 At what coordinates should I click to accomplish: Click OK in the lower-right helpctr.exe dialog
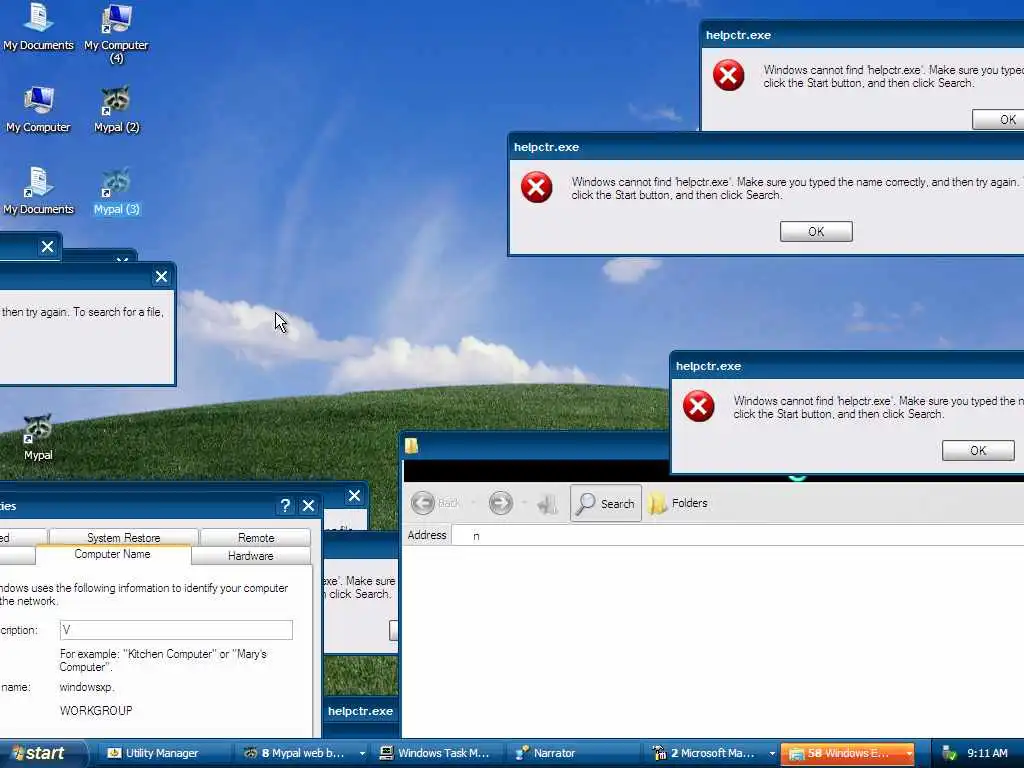(978, 450)
